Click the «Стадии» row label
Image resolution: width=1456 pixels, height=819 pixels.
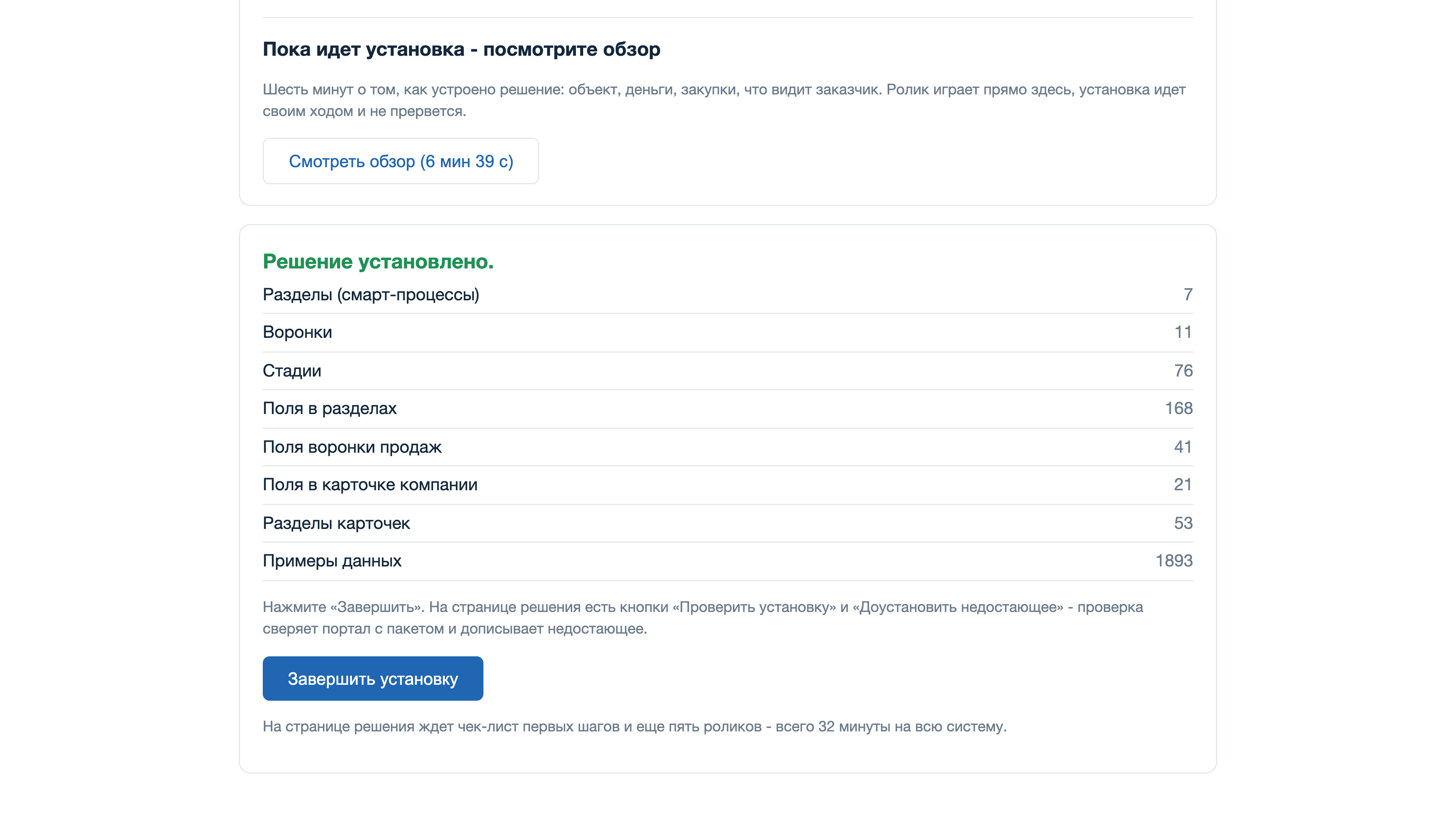pyautogui.click(x=292, y=371)
